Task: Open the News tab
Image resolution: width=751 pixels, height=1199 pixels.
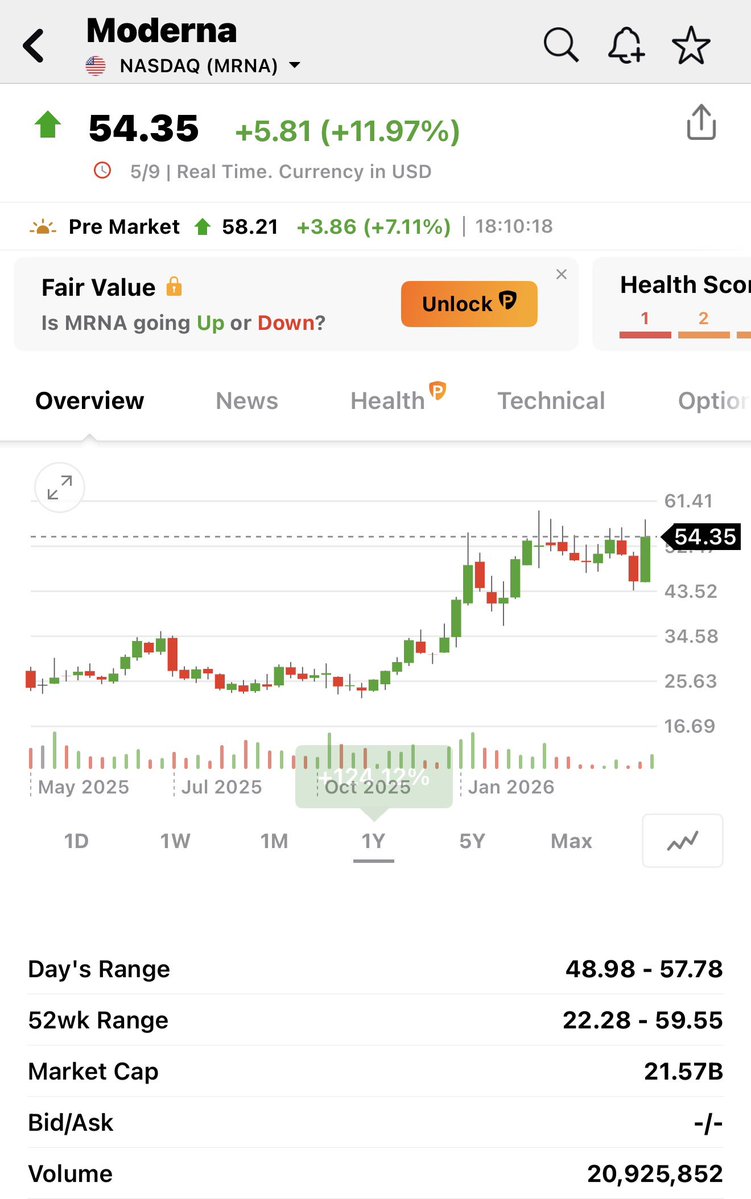Action: click(x=246, y=401)
